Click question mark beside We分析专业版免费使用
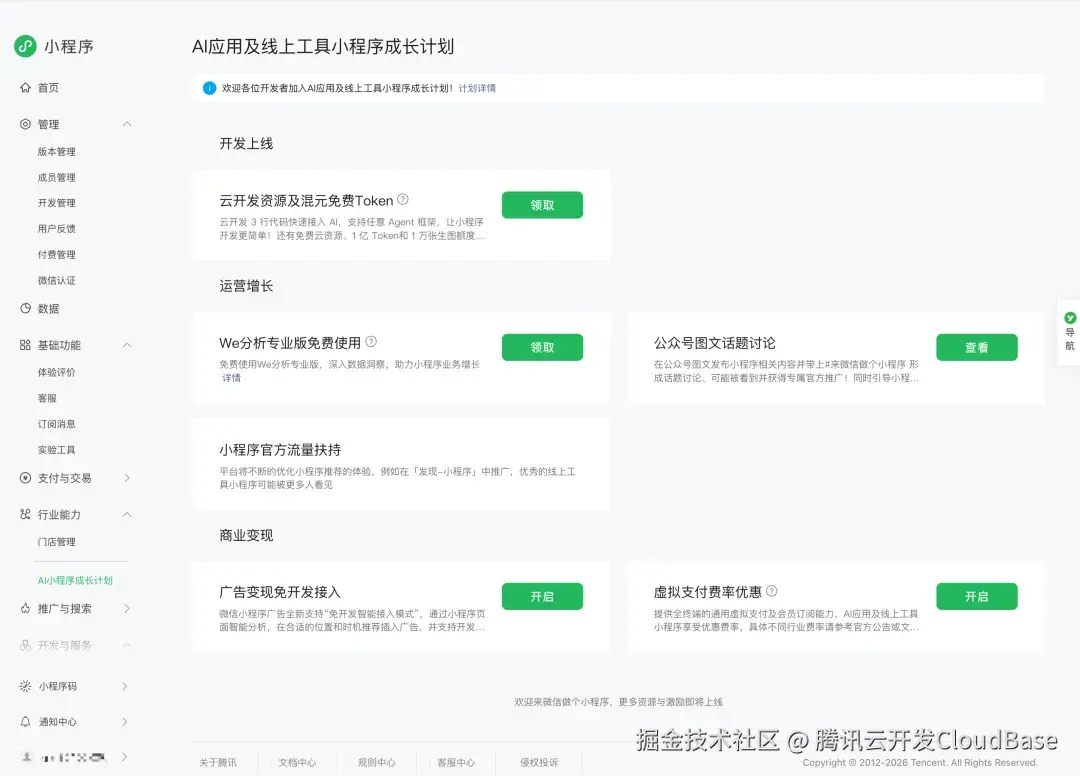 pyautogui.click(x=371, y=341)
